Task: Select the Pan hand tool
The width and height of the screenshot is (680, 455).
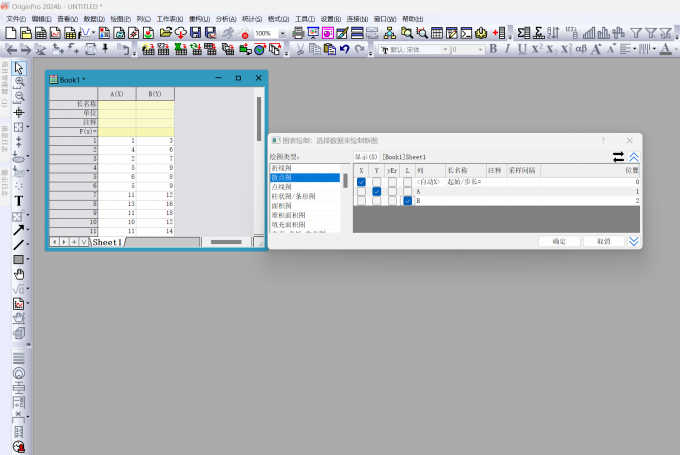Action: pyautogui.click(x=19, y=274)
